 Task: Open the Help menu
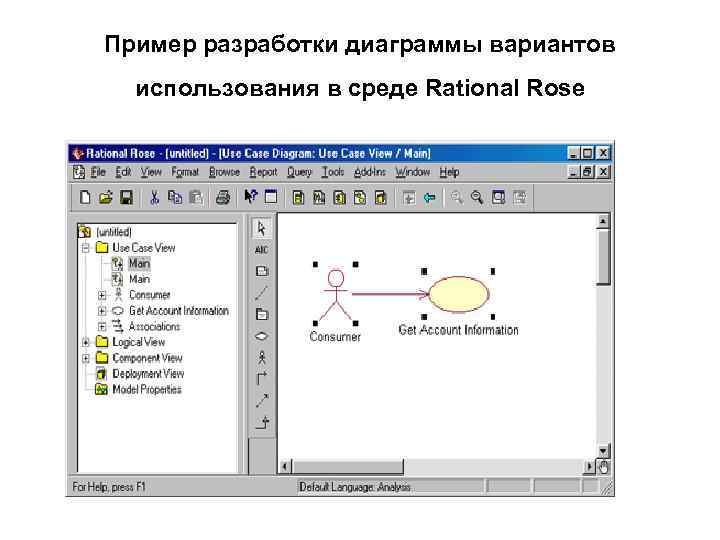[x=449, y=172]
